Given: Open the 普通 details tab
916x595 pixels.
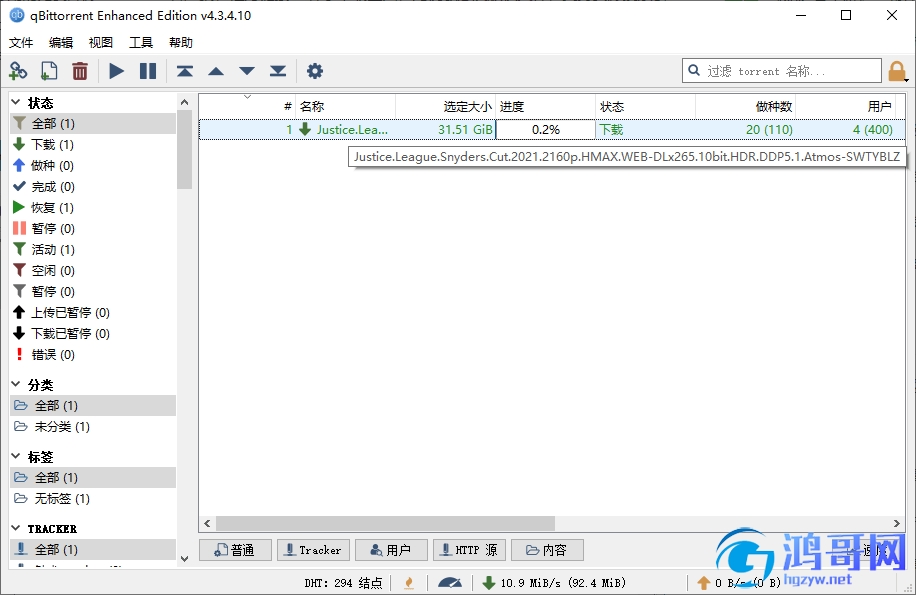Looking at the screenshot, I should [x=235, y=550].
